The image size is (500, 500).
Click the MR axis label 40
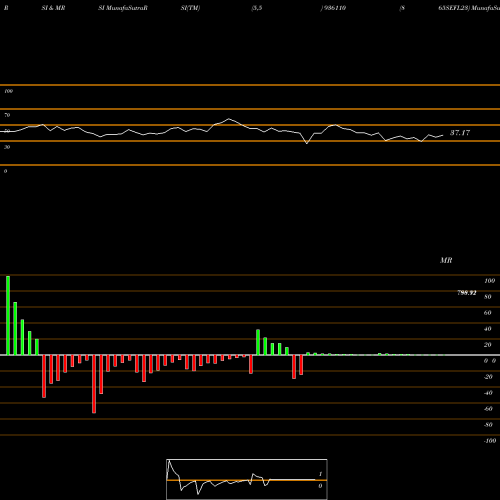click(x=487, y=329)
